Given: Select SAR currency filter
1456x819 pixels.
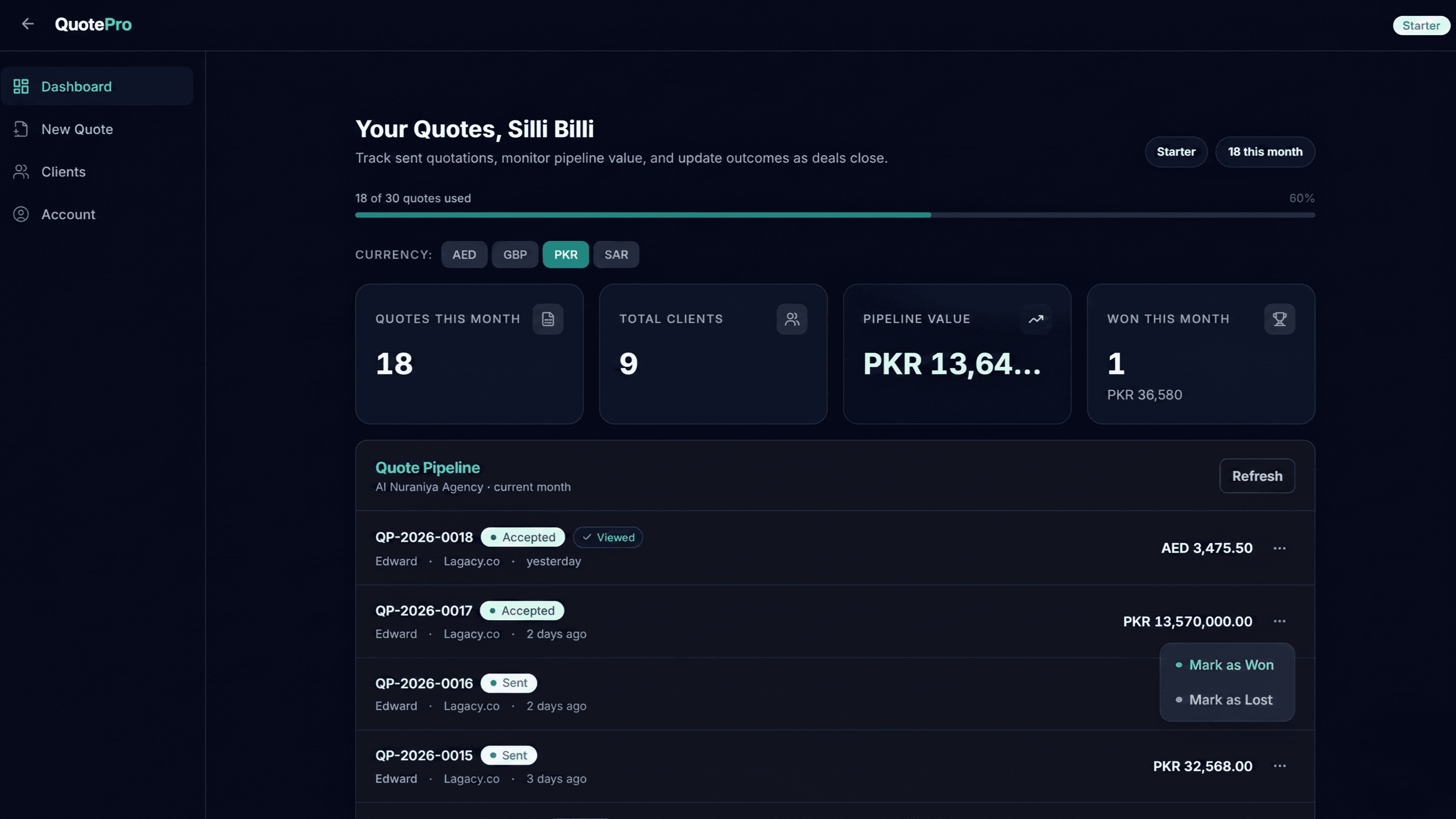Looking at the screenshot, I should 616,254.
